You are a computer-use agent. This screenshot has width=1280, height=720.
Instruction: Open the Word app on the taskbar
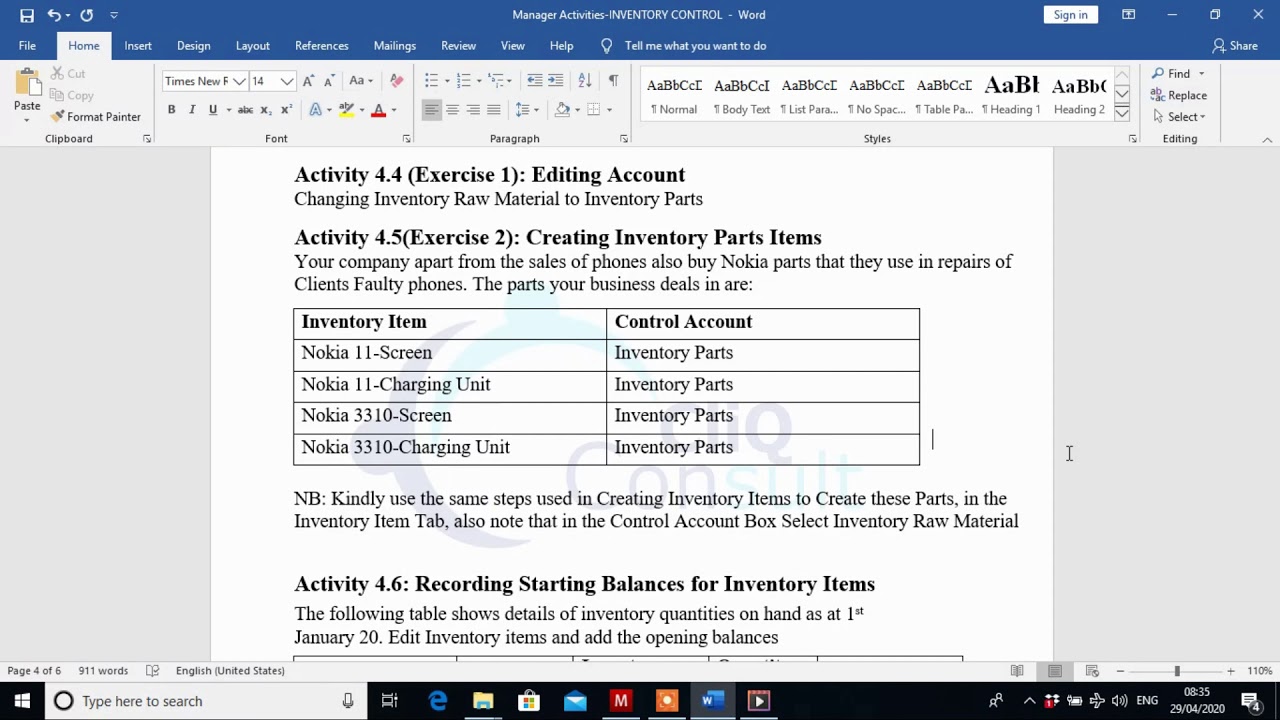712,701
